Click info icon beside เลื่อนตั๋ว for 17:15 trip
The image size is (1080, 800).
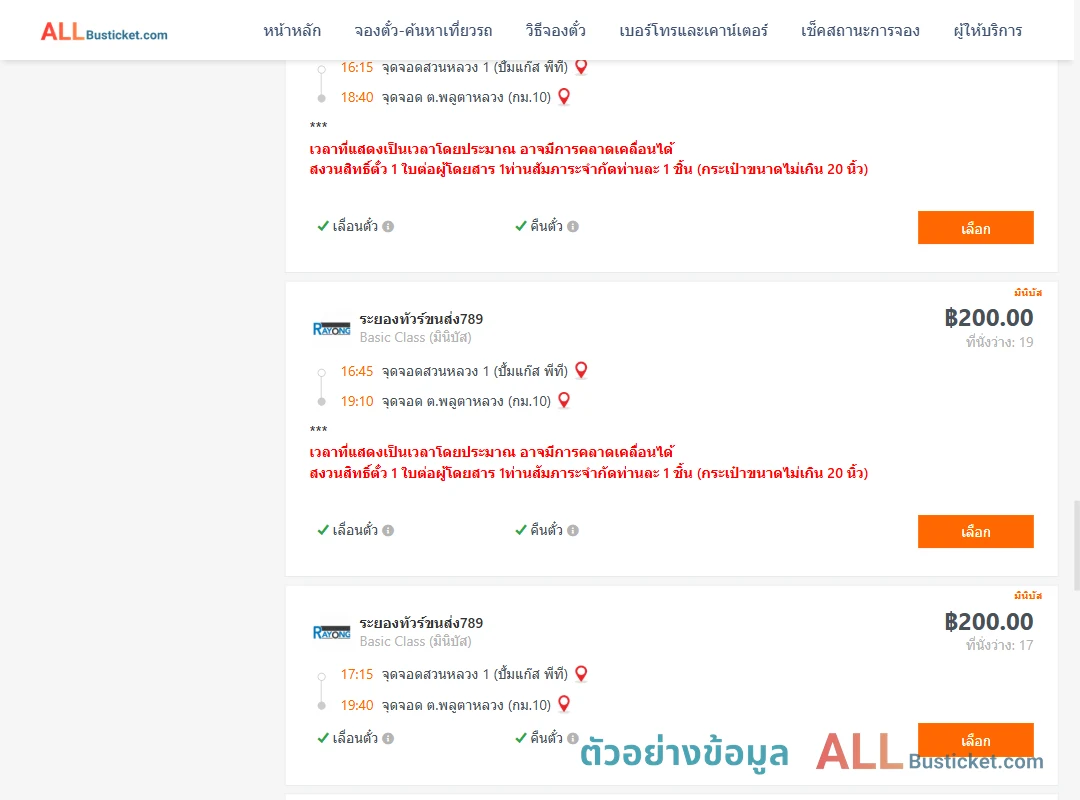coord(388,738)
